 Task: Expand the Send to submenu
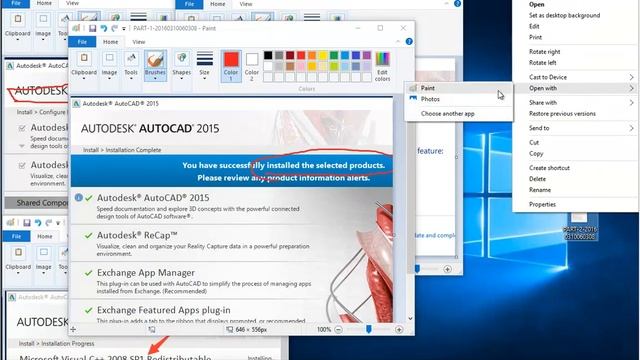[x=576, y=128]
